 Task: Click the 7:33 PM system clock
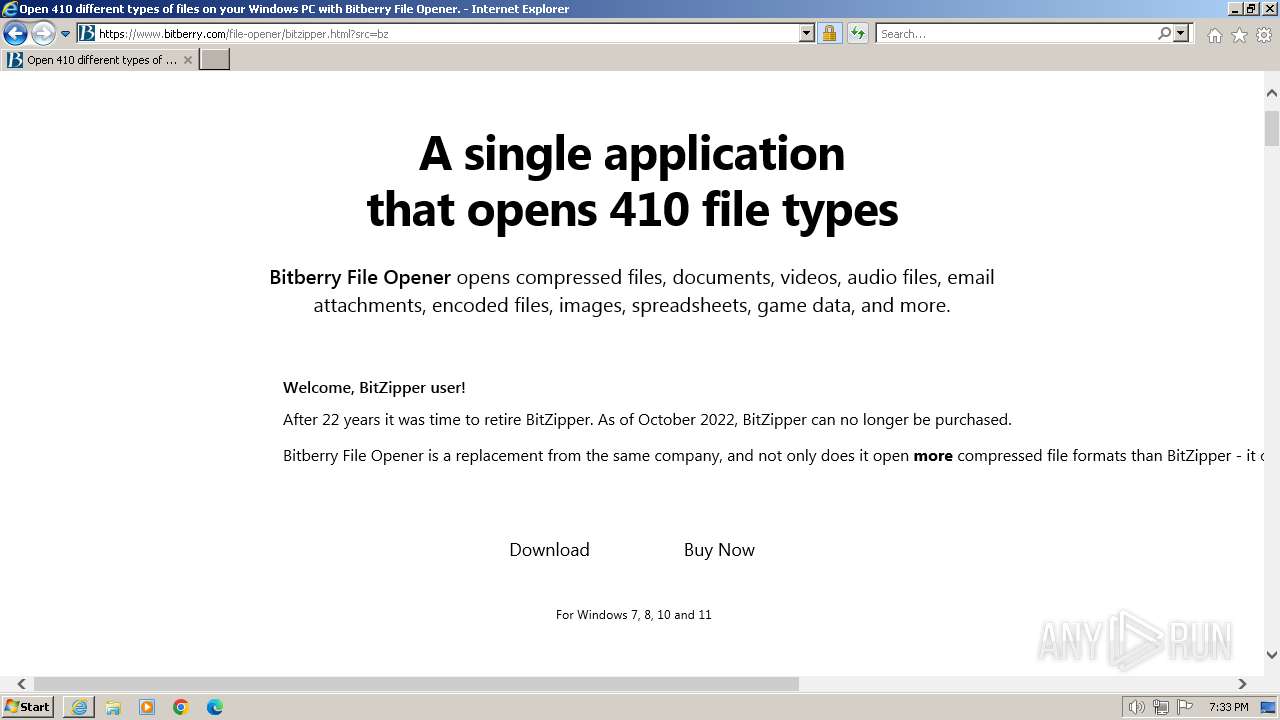coord(1228,707)
